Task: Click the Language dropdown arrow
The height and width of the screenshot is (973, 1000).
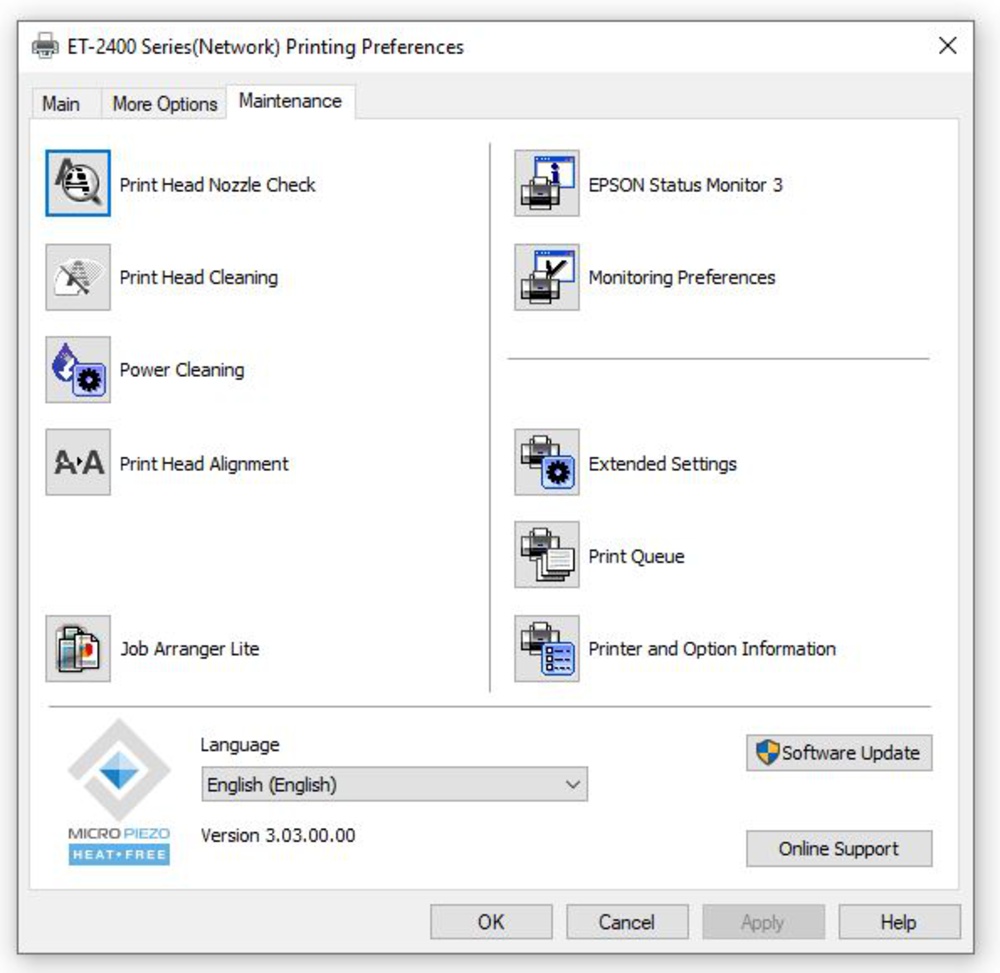Action: tap(573, 785)
